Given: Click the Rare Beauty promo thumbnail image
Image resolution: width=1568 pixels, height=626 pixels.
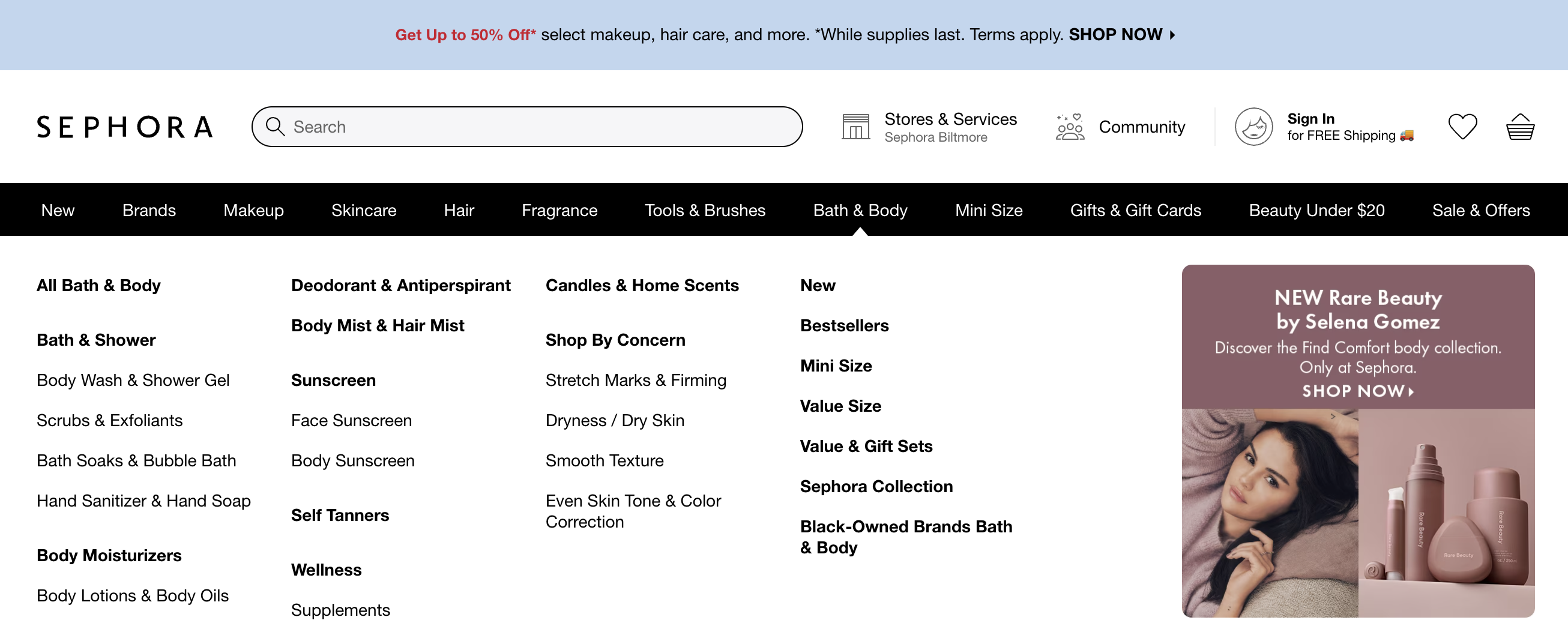Looking at the screenshot, I should 1357,517.
